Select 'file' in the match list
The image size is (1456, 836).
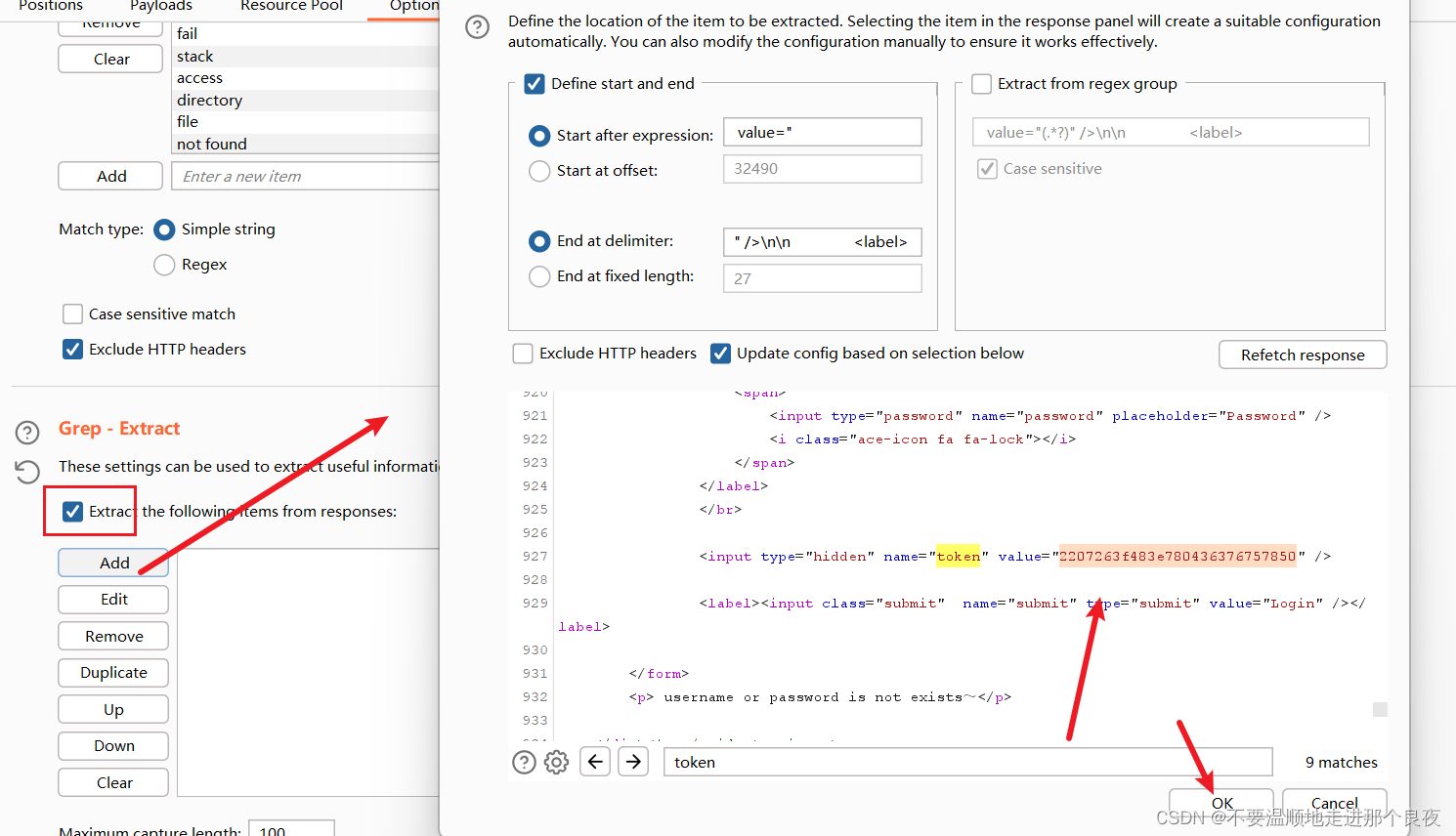pos(306,122)
